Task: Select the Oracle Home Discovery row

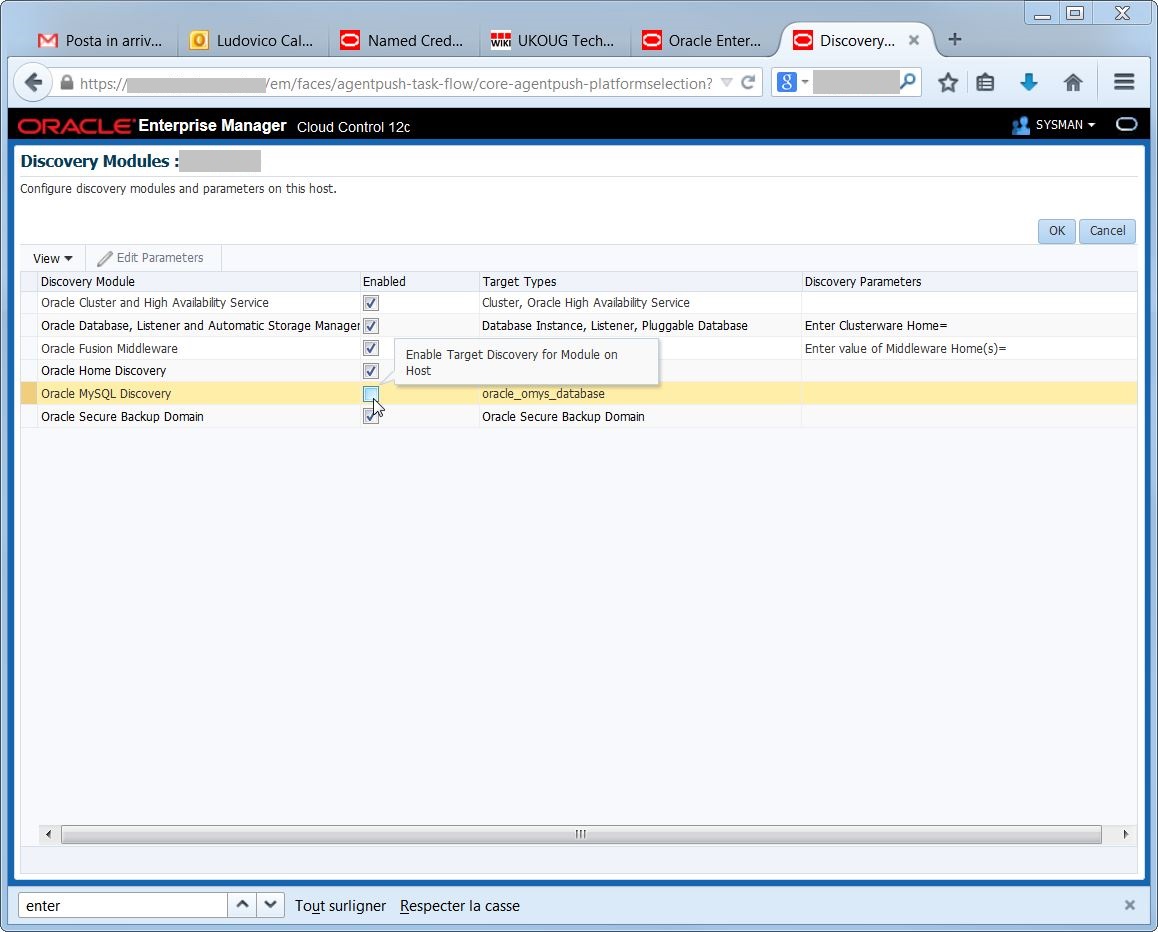Action: (578, 371)
